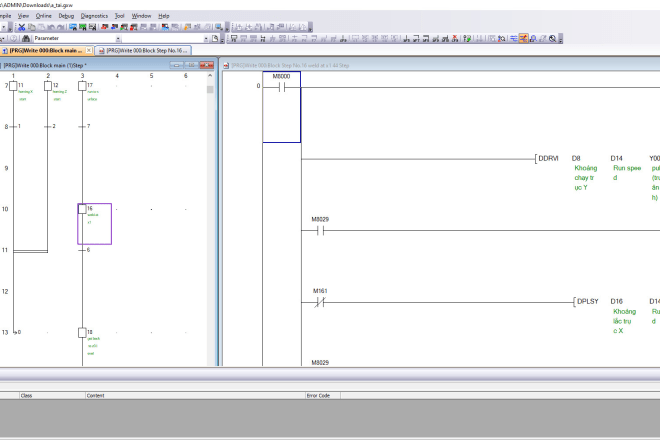
Task: Select transition 2 in the SFC diagram
Action: pos(48,126)
